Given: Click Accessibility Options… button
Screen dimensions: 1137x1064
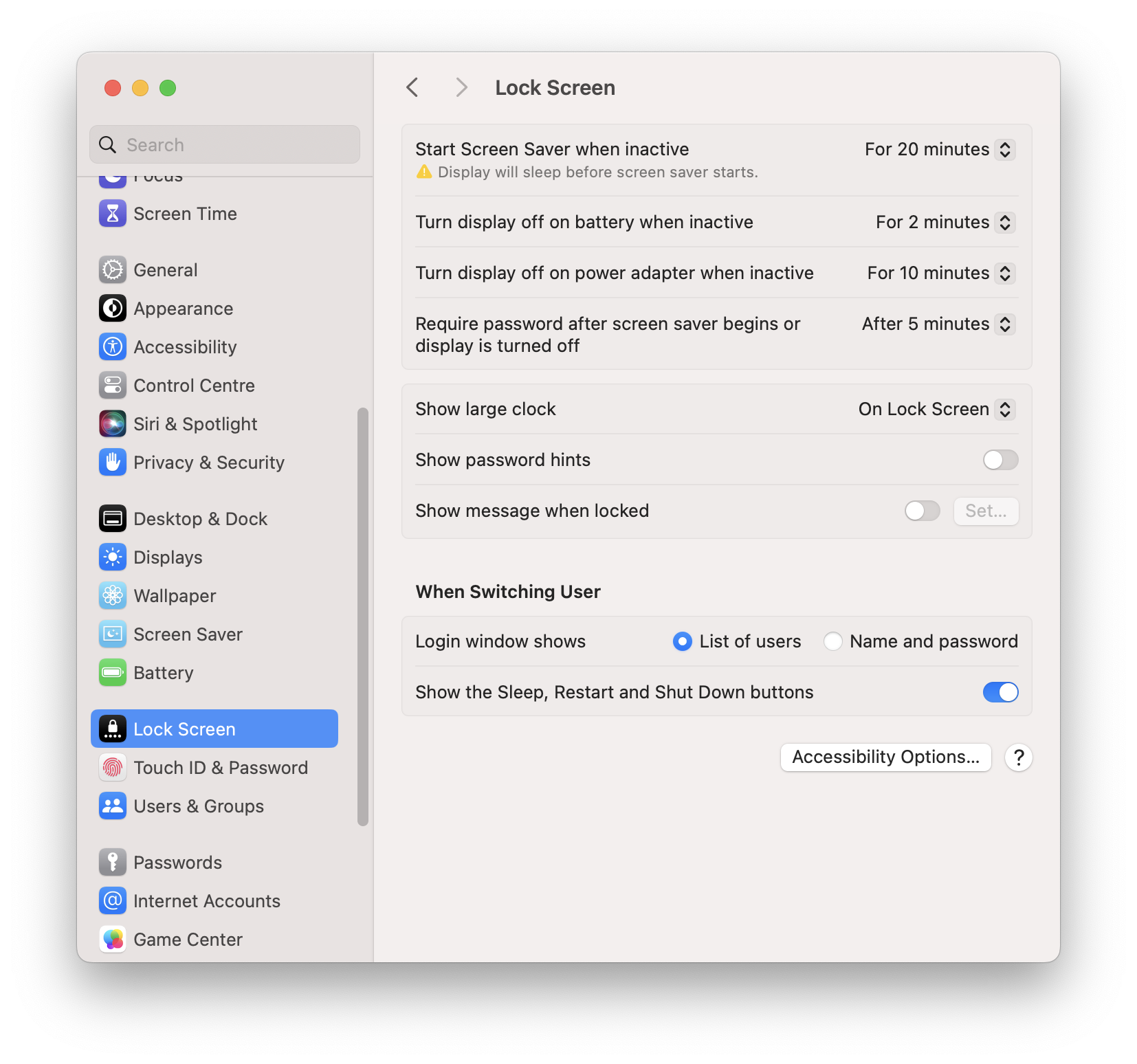Looking at the screenshot, I should click(885, 757).
